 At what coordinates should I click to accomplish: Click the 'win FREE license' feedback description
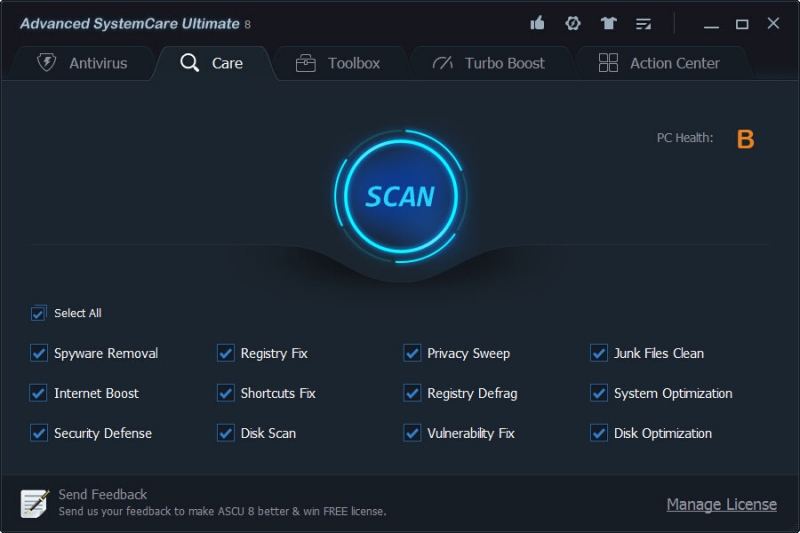(x=222, y=511)
